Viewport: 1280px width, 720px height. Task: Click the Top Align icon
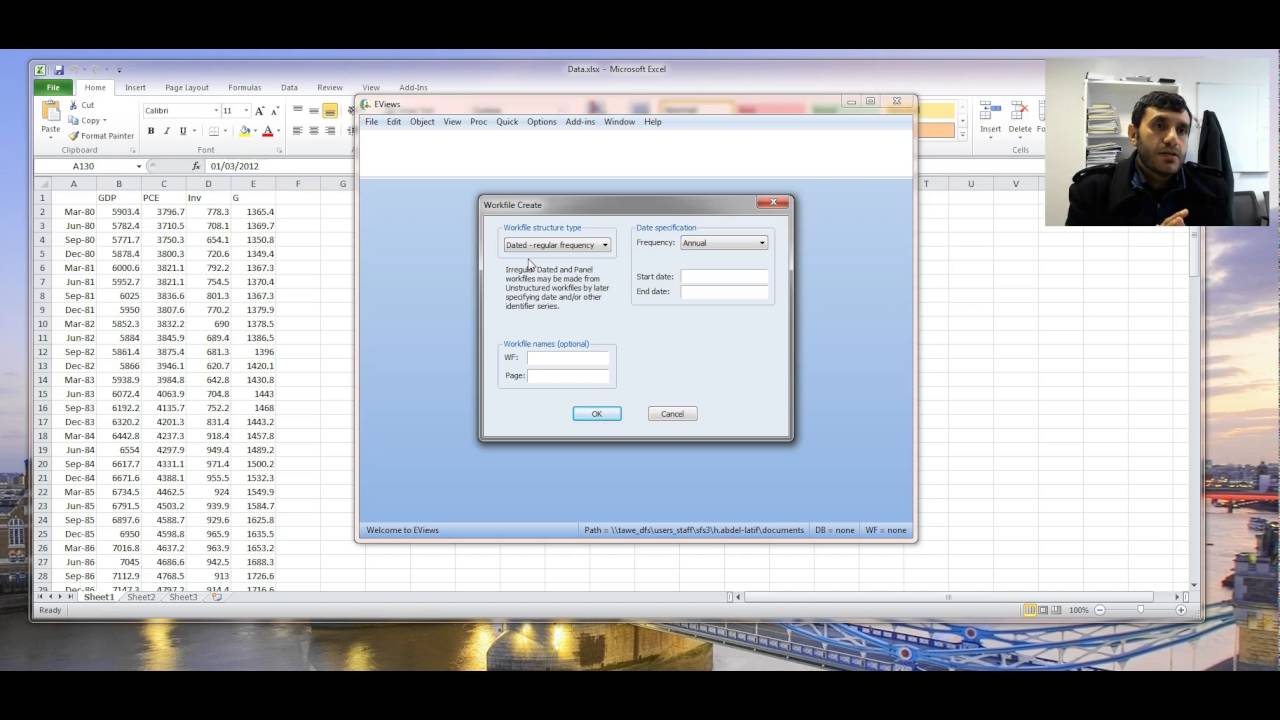pyautogui.click(x=298, y=111)
